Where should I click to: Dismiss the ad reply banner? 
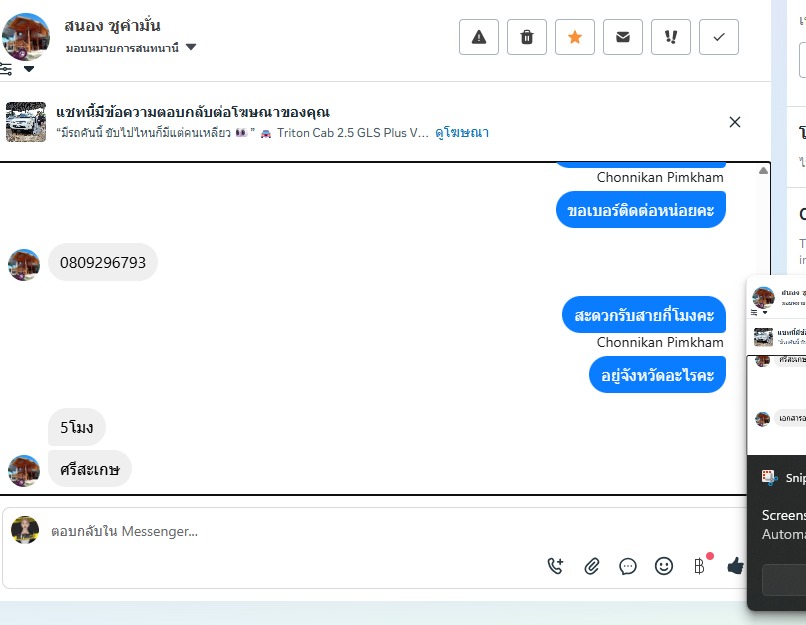click(735, 122)
